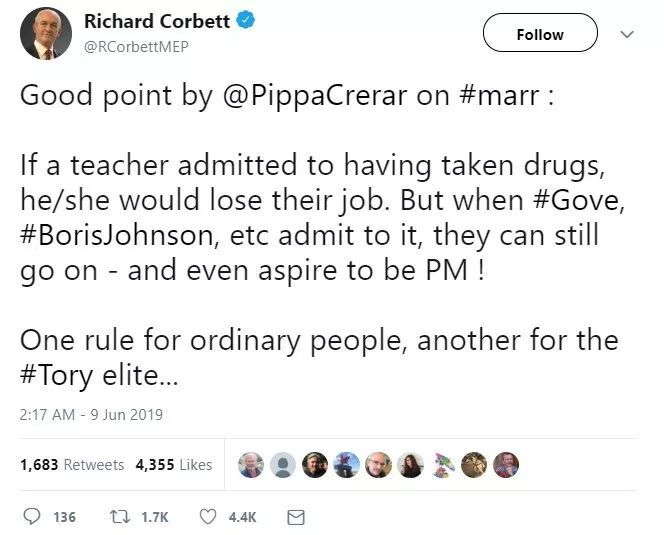
Task: Click the last liker avatar in row
Action: [x=506, y=465]
